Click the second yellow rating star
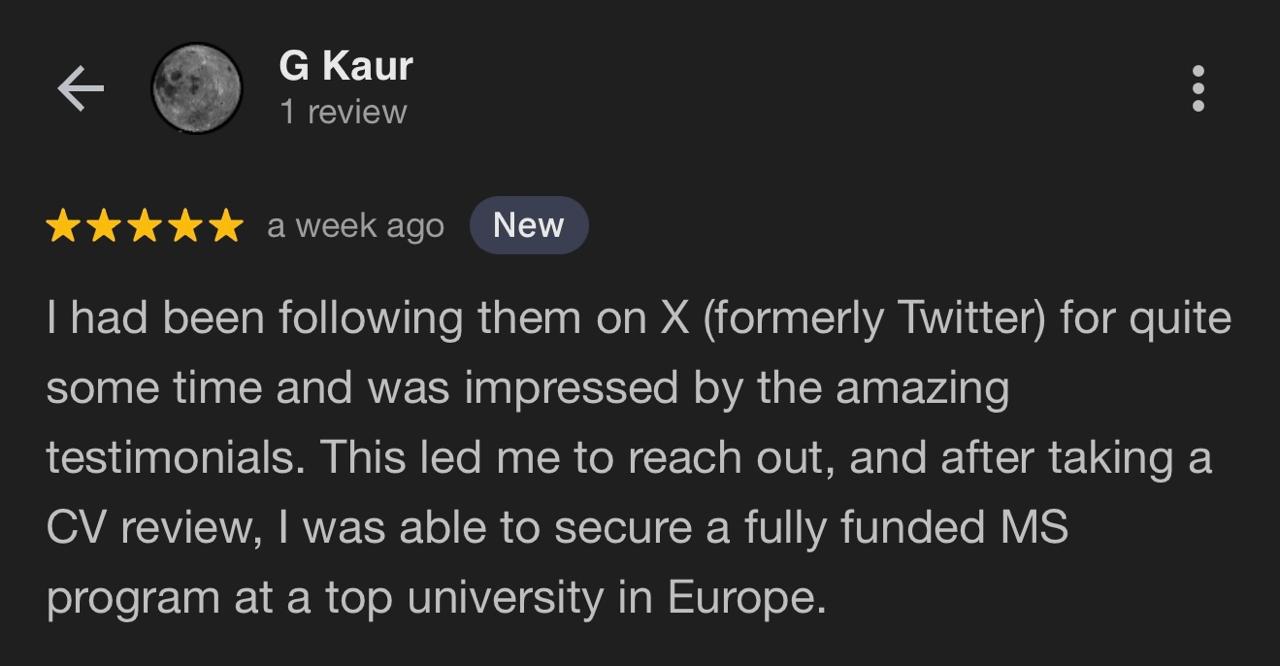This screenshot has height=666, width=1280. click(x=105, y=226)
